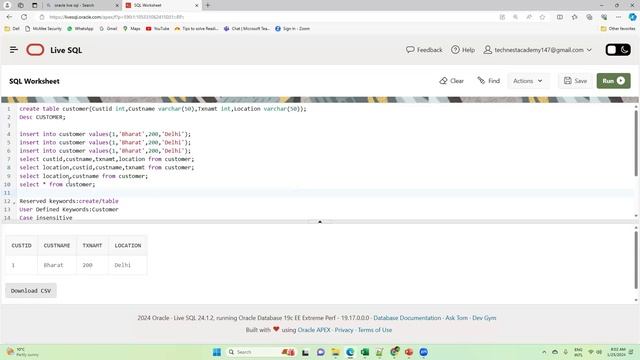Open Excel from the taskbar

[365, 352]
